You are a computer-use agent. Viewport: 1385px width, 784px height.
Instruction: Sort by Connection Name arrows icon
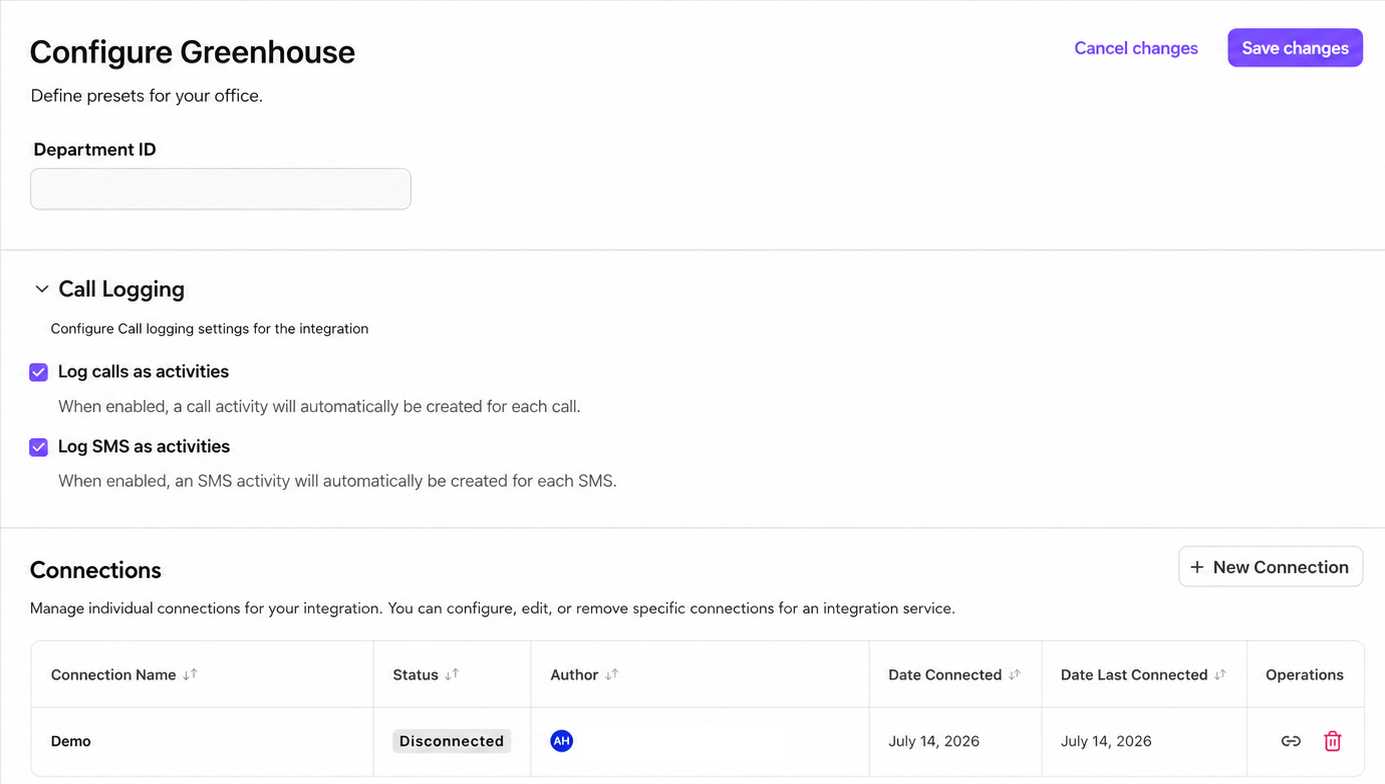pos(190,675)
